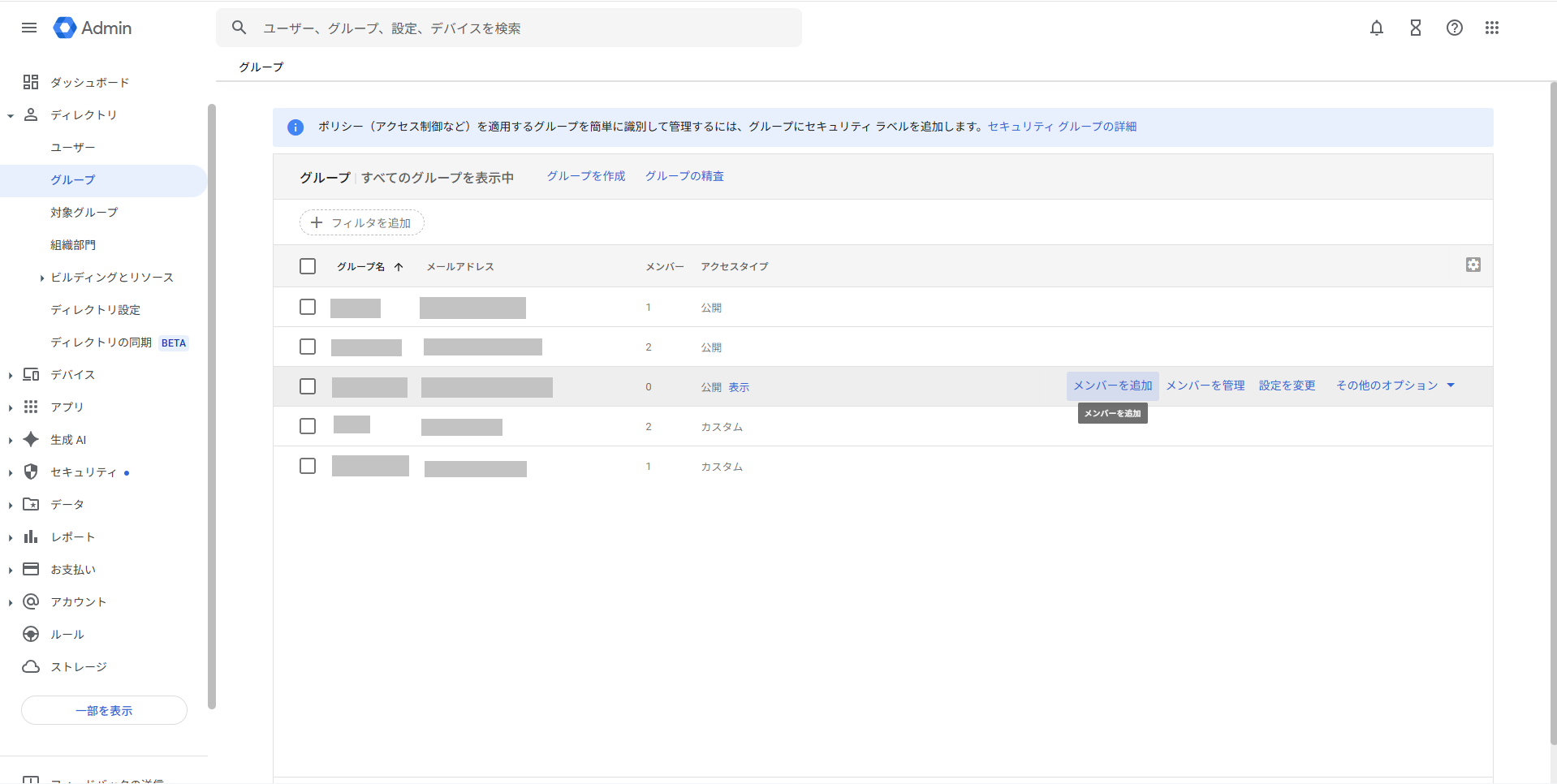The image size is (1557, 784).
Task: Expand the データ section arrow
Action: point(11,505)
